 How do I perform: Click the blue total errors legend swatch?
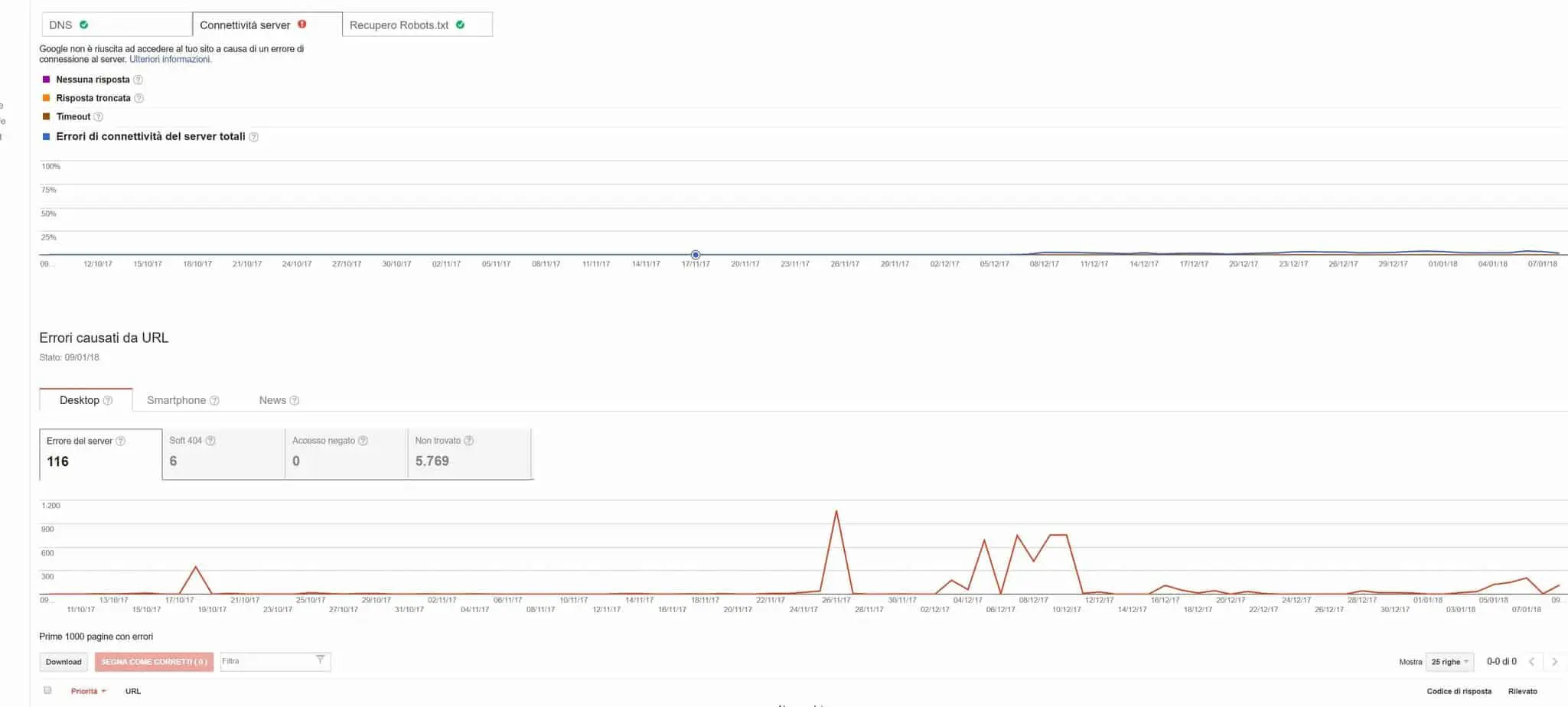(x=47, y=136)
